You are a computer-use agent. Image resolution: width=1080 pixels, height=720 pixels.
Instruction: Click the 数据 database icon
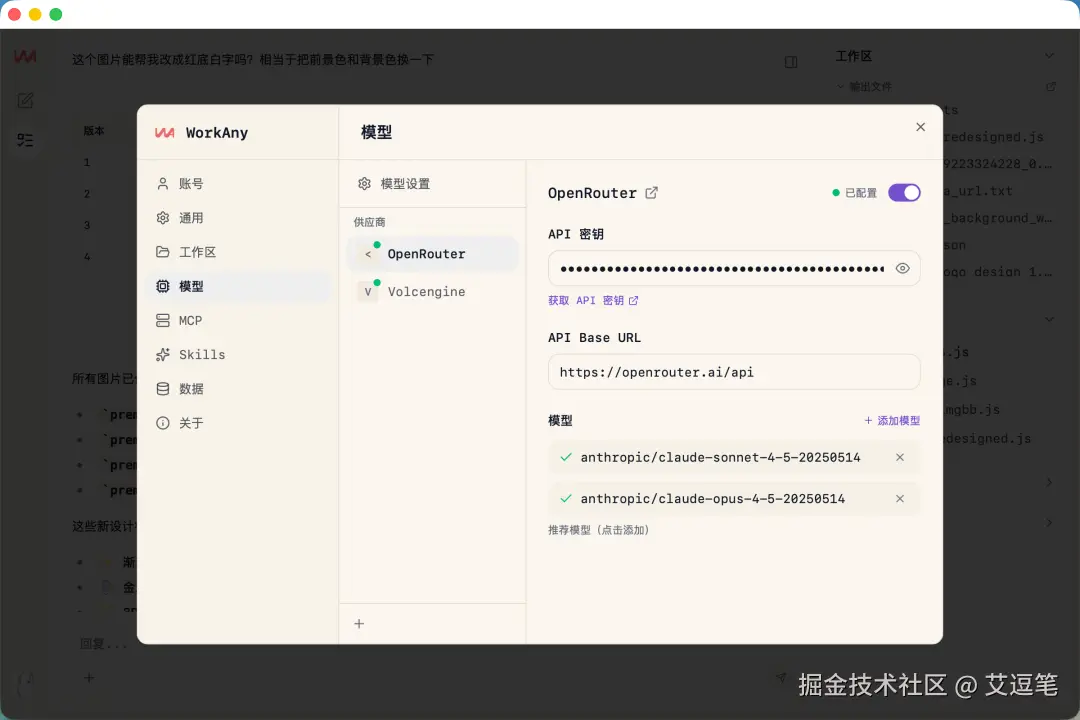pos(163,389)
